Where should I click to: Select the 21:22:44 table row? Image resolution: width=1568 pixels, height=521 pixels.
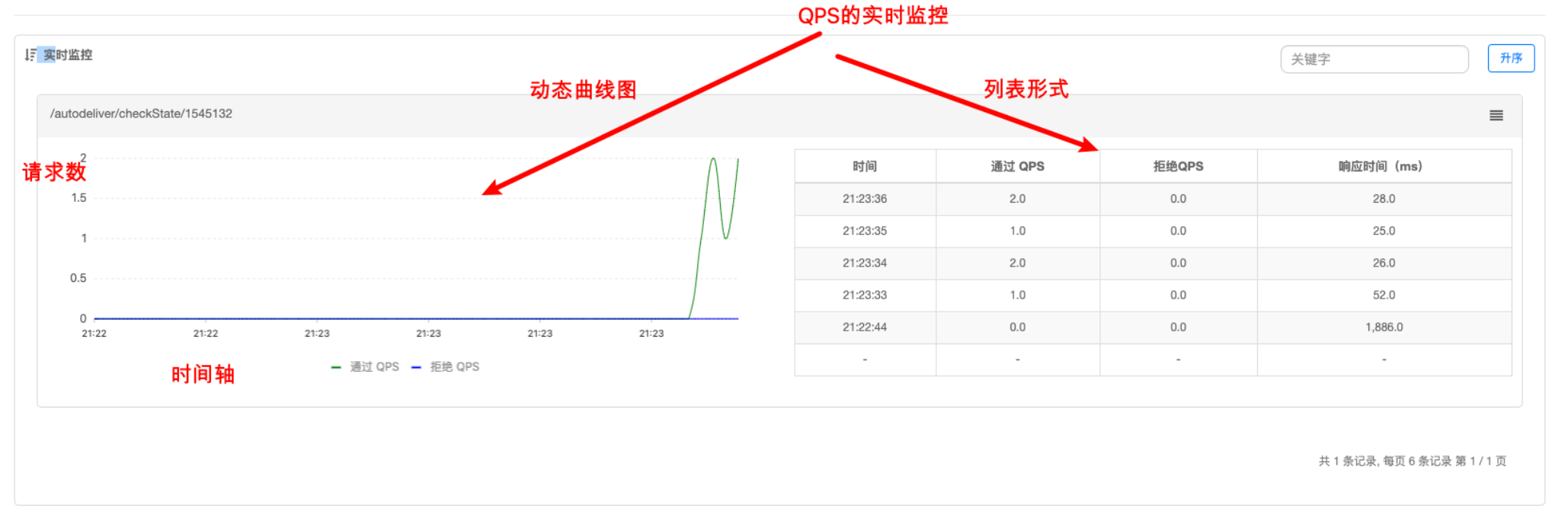(864, 327)
